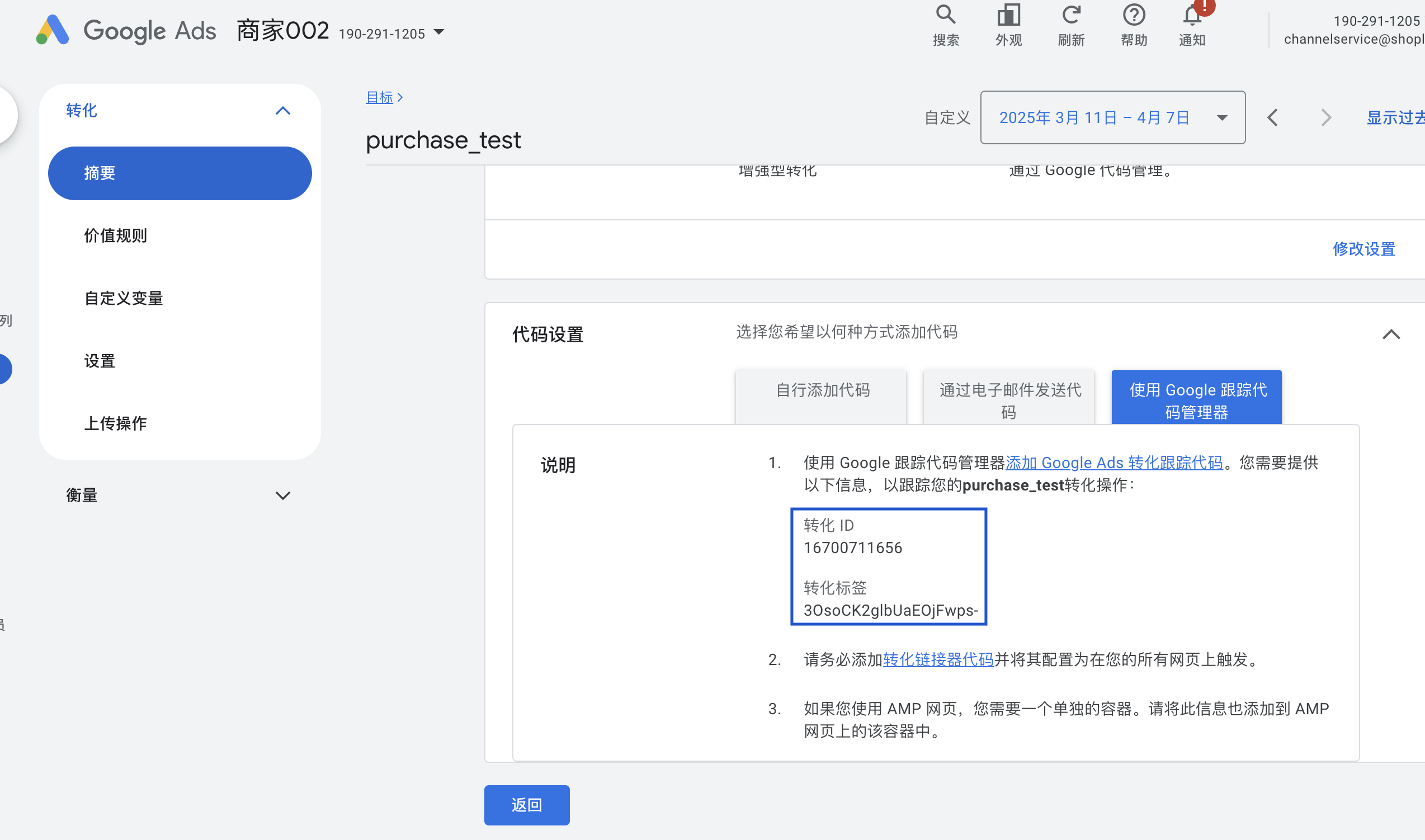Select the 使用 Google 跟踪代码管理器 tab
Screen dimensions: 1425x840
click(1196, 397)
